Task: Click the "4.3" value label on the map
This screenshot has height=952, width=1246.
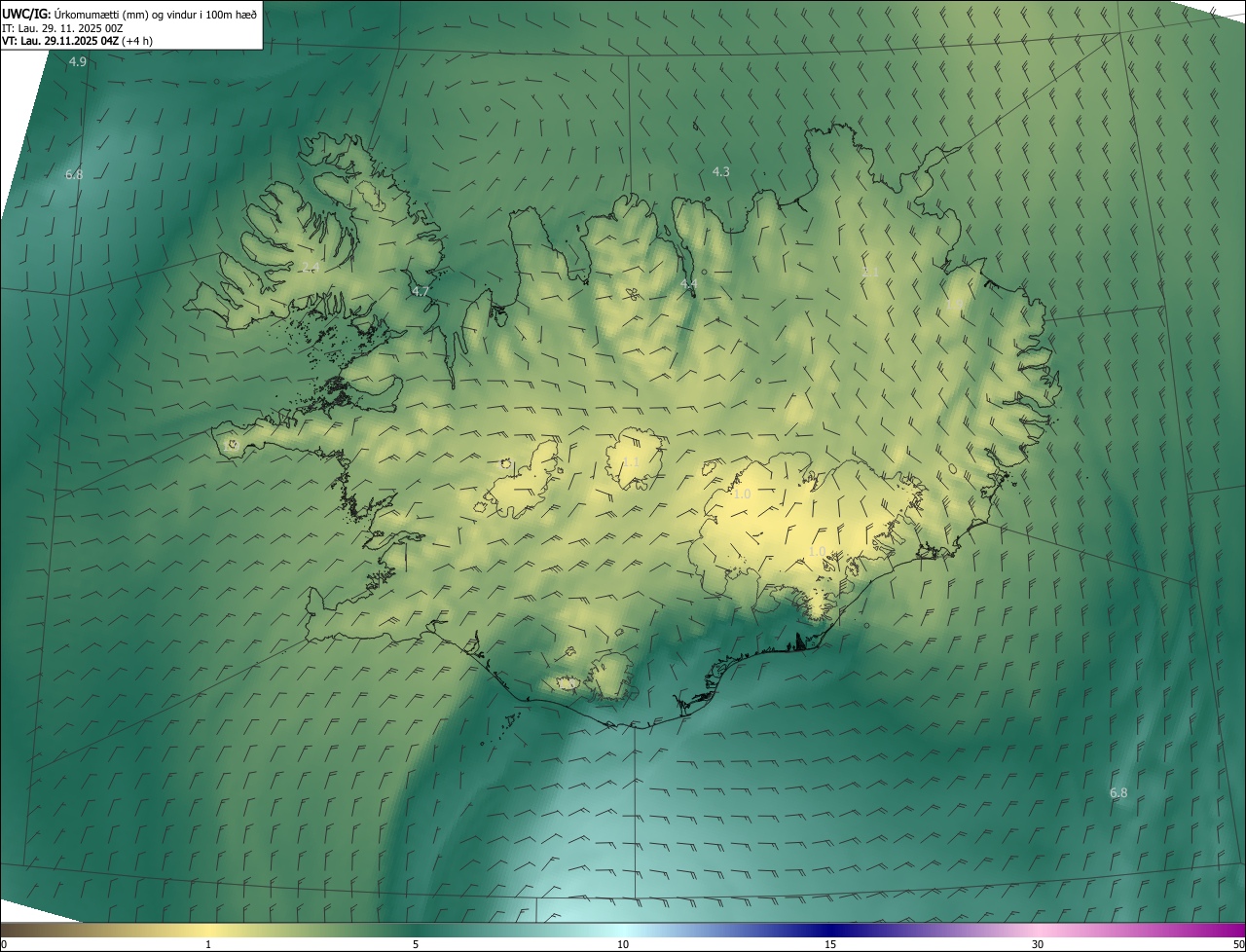Action: click(720, 171)
